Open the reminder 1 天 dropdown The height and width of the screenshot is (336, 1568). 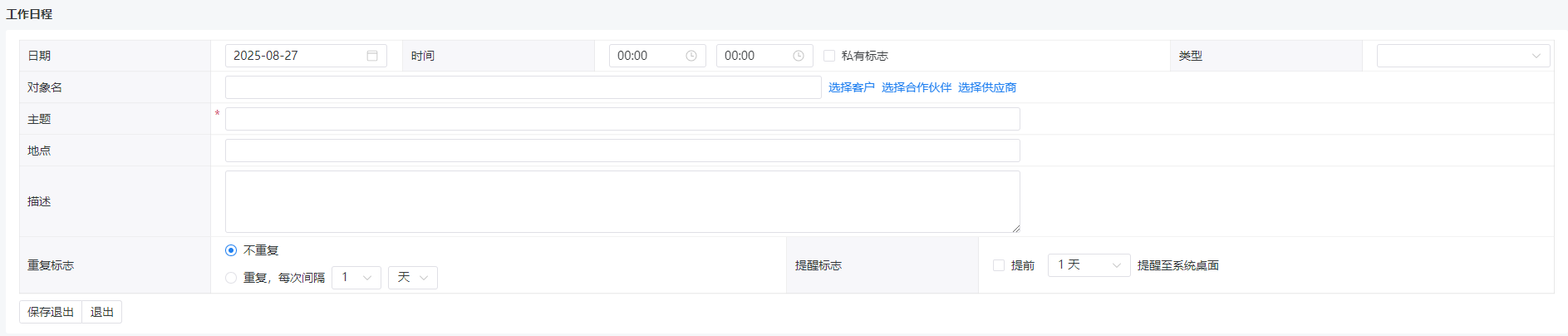(x=1089, y=265)
